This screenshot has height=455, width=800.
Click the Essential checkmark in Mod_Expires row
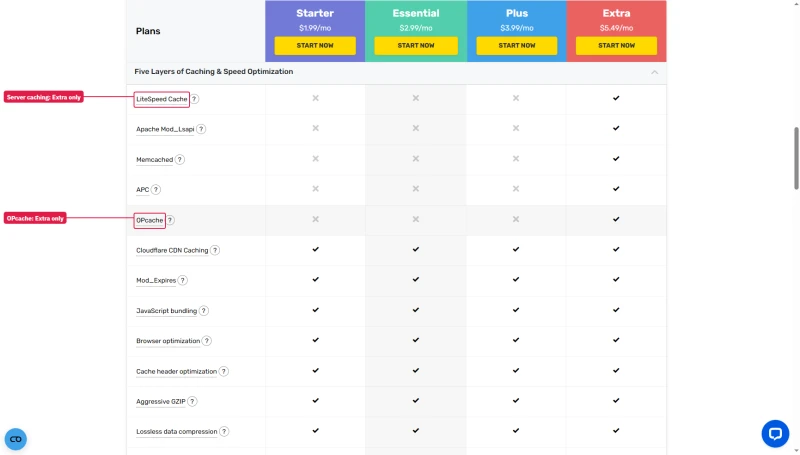click(416, 280)
